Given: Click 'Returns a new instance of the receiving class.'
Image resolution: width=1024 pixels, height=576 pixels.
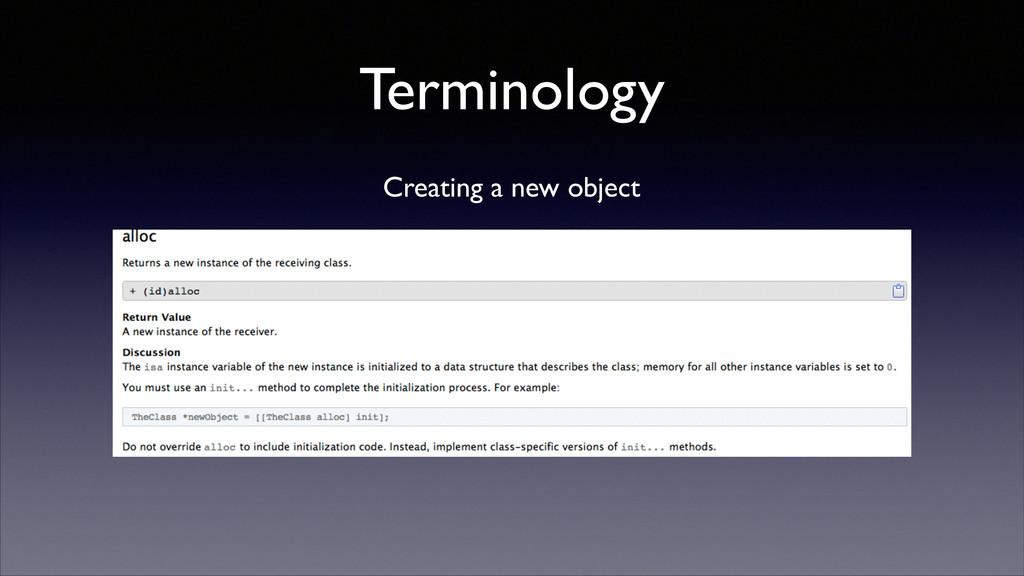Looking at the screenshot, I should point(236,263).
